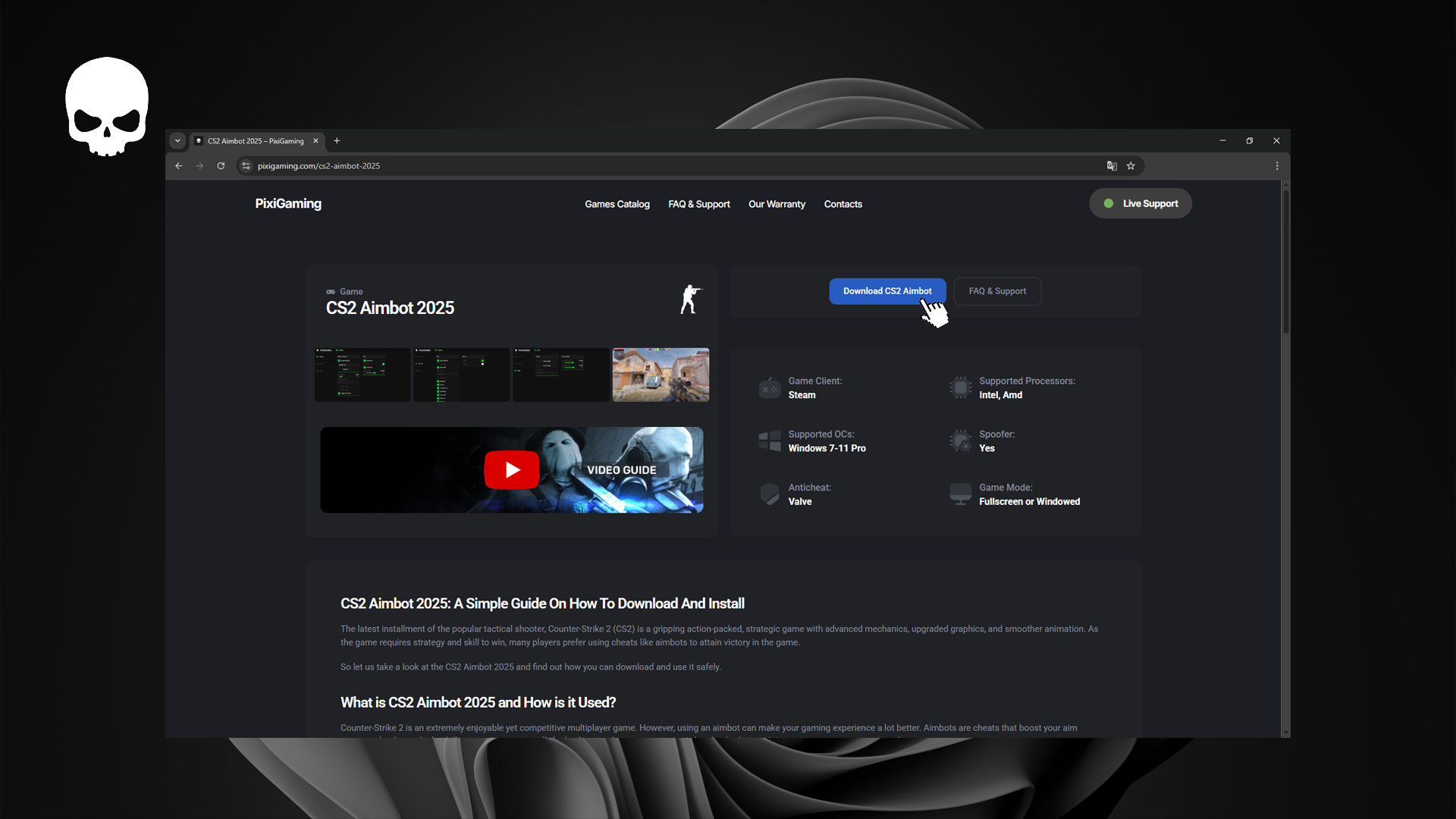Click the Live Support button
This screenshot has width=1456, height=819.
pos(1141,203)
